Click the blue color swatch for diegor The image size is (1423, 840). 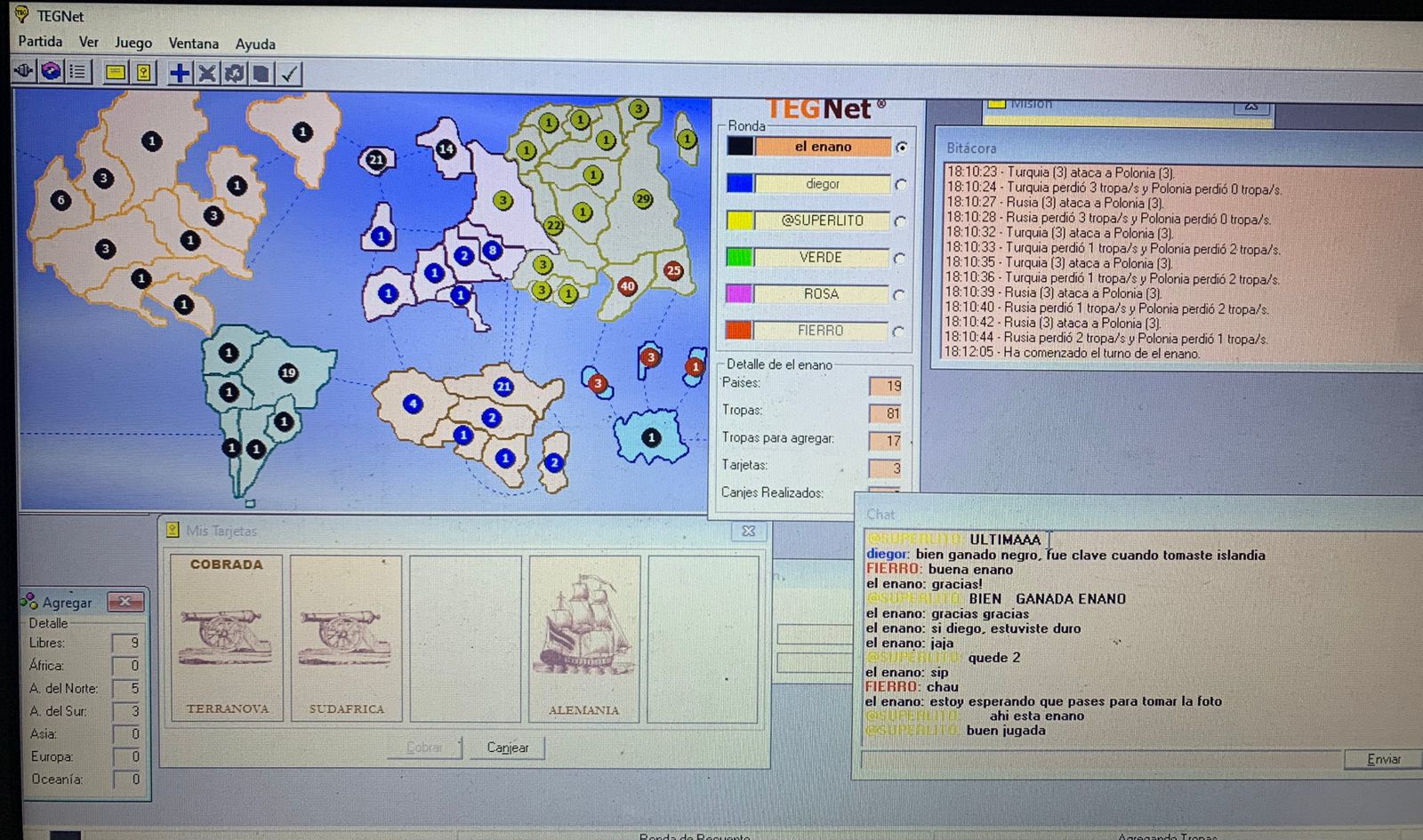click(x=740, y=183)
